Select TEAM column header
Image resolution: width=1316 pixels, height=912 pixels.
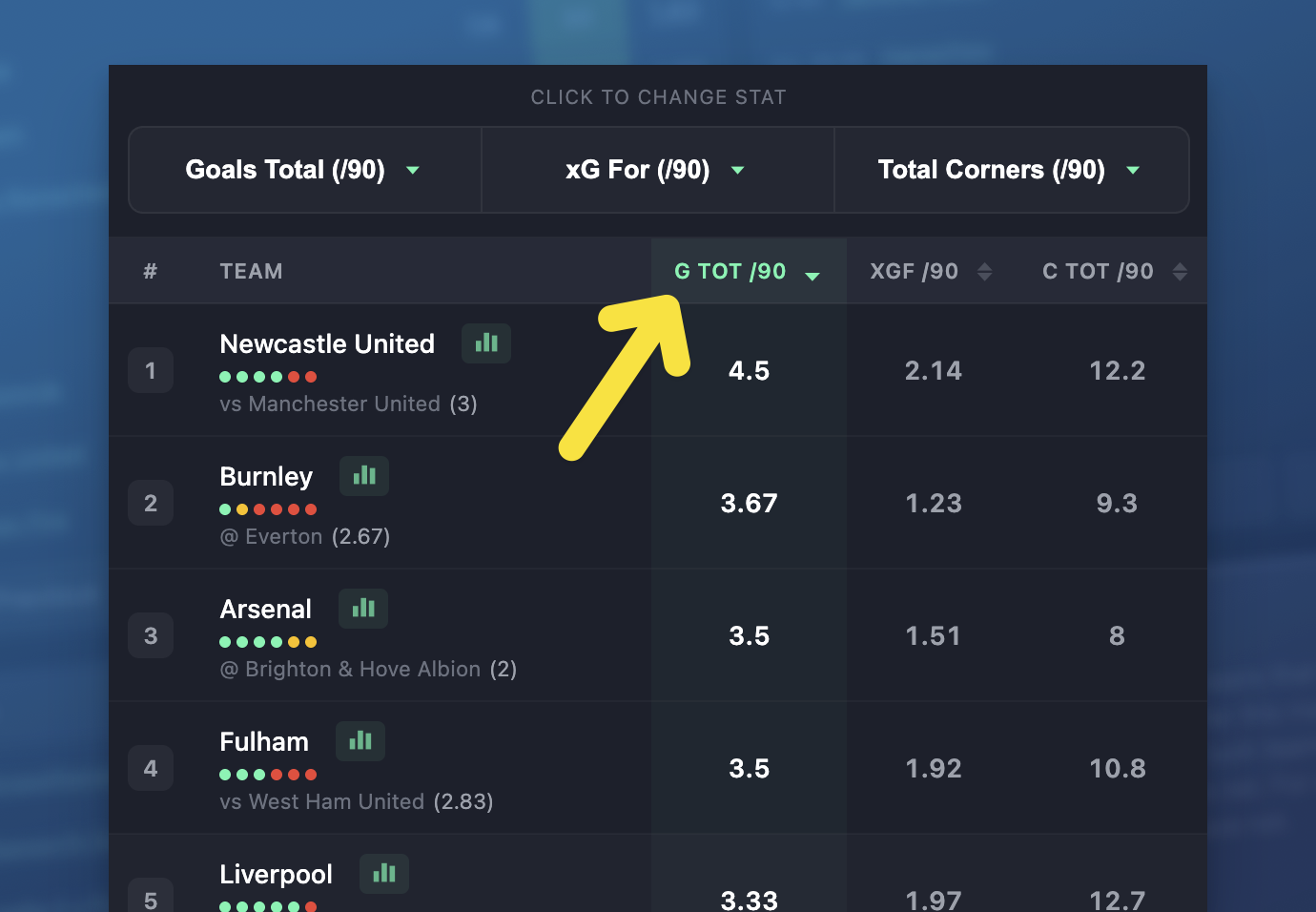pos(251,272)
